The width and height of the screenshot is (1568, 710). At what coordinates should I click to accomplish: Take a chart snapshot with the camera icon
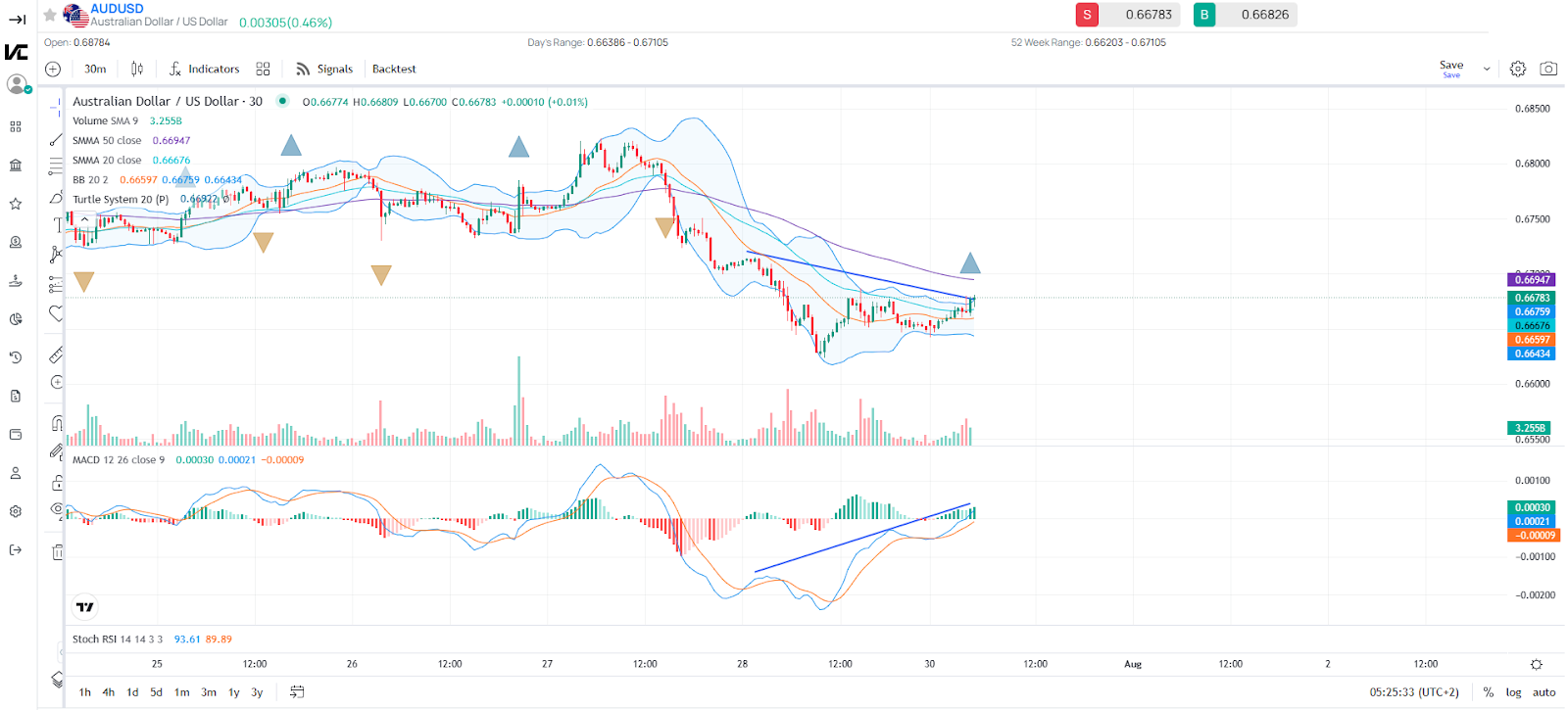point(1548,69)
